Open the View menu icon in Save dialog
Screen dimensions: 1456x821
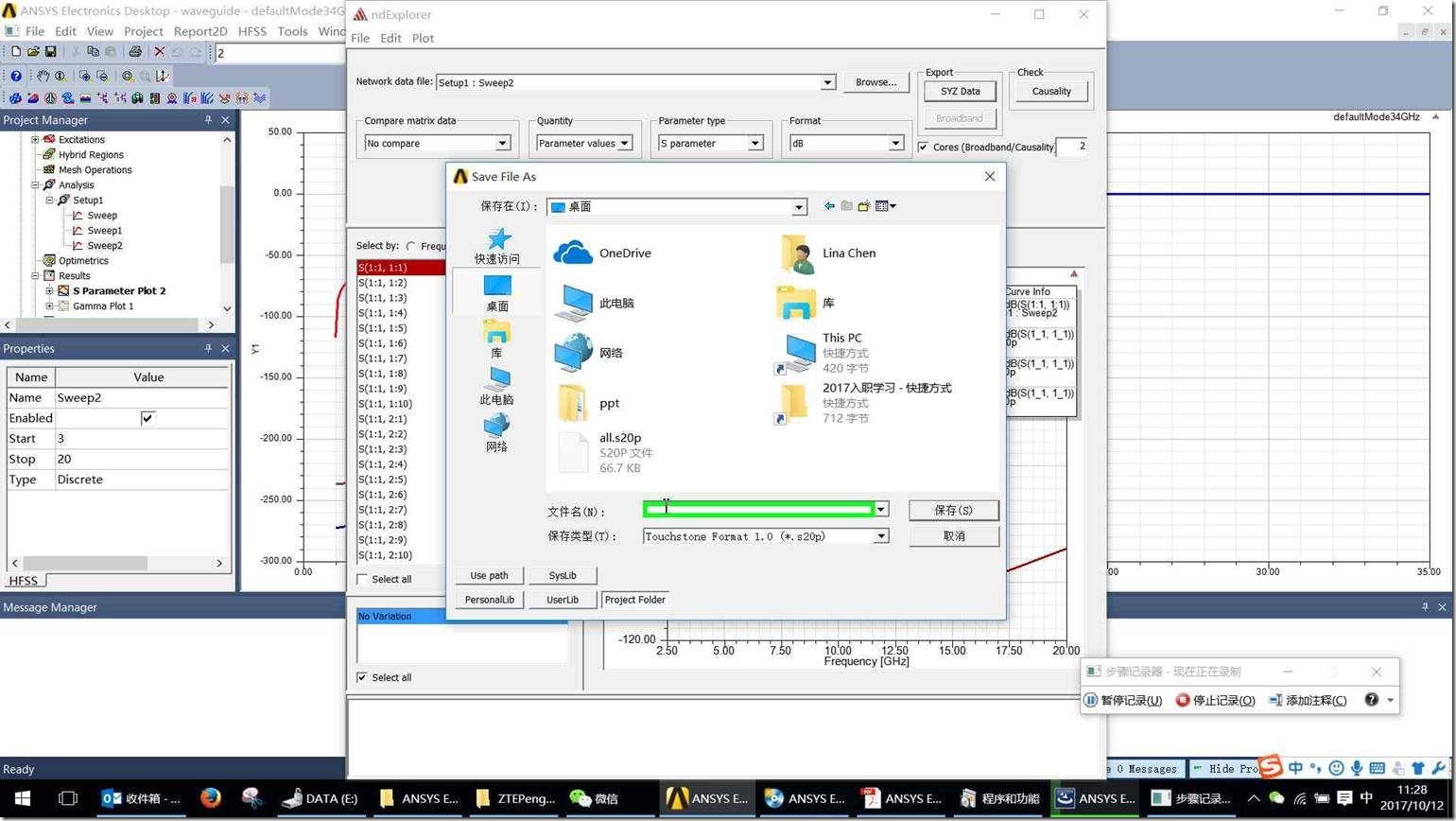(x=885, y=206)
